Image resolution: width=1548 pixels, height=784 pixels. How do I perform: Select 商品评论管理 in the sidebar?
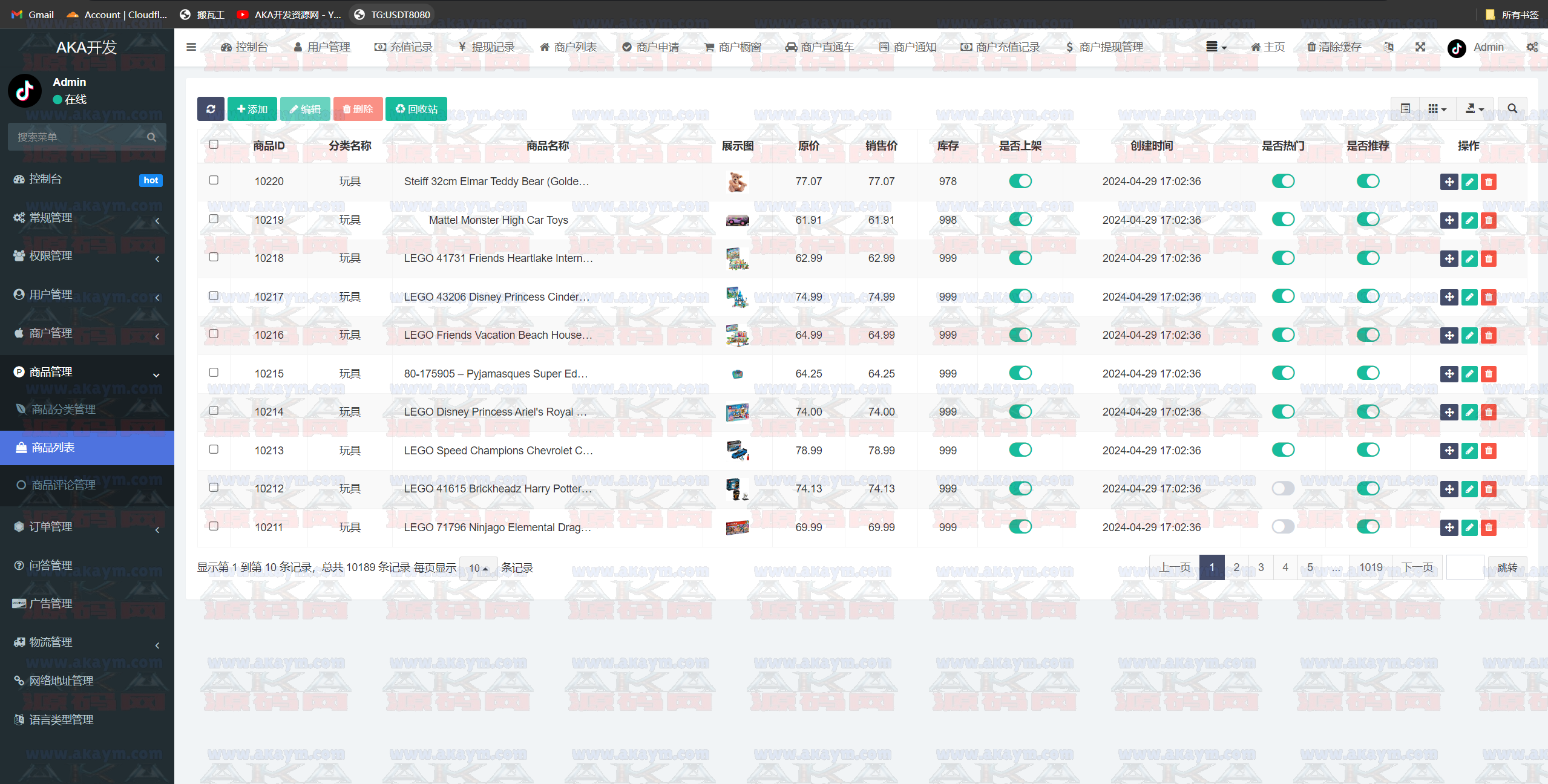pos(64,485)
